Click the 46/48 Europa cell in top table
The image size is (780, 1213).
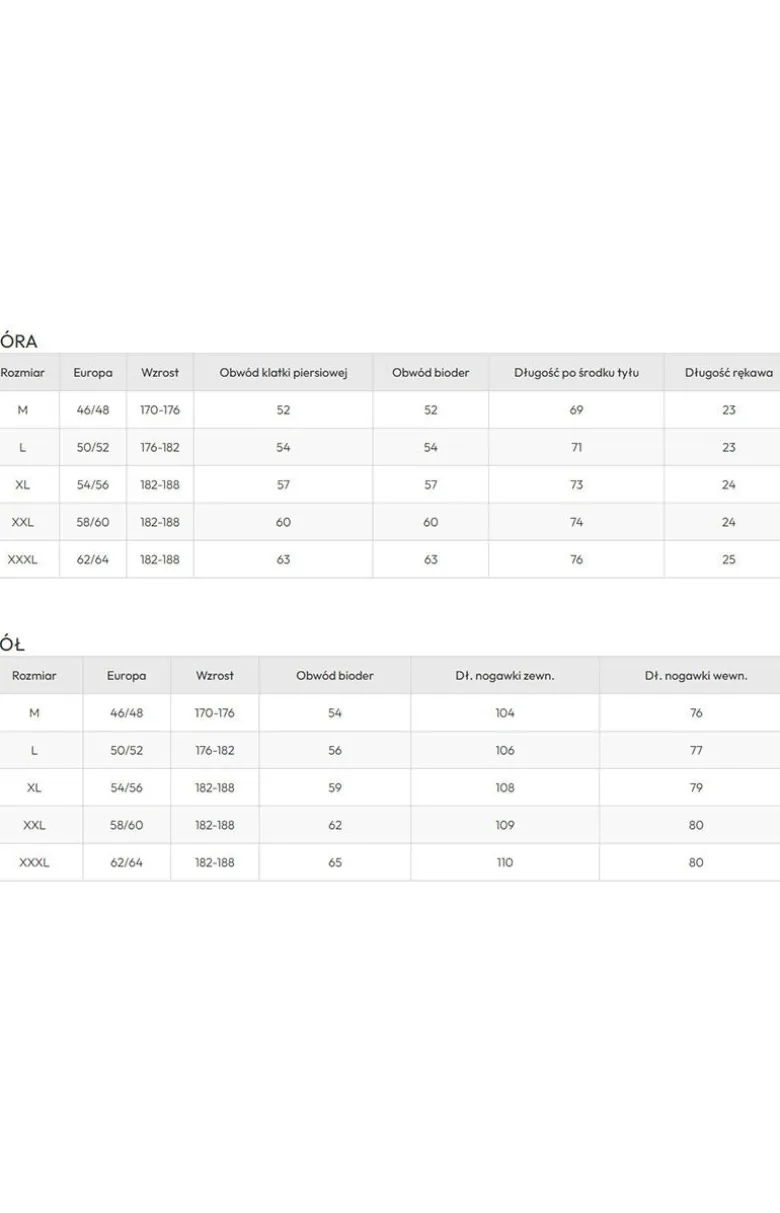93,410
